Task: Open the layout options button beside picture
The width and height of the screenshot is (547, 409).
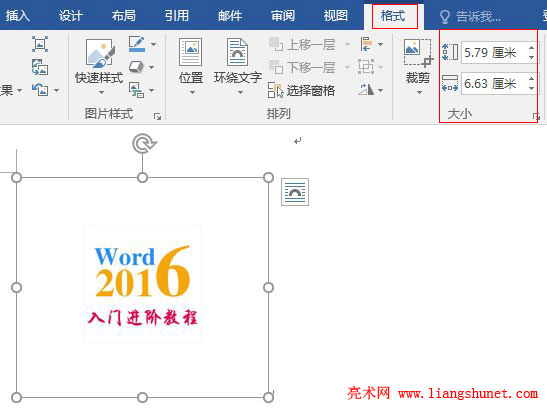Action: click(295, 192)
